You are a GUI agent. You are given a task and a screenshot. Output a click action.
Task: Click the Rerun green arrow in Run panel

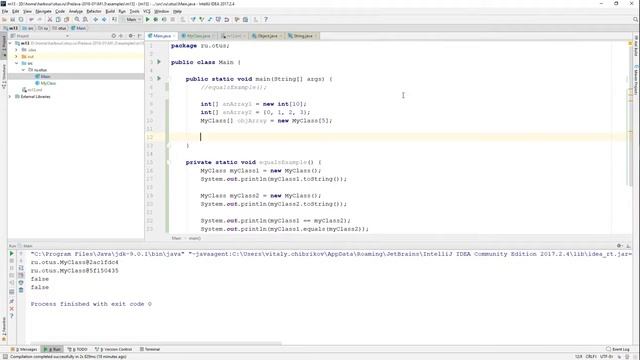[x=11, y=253]
